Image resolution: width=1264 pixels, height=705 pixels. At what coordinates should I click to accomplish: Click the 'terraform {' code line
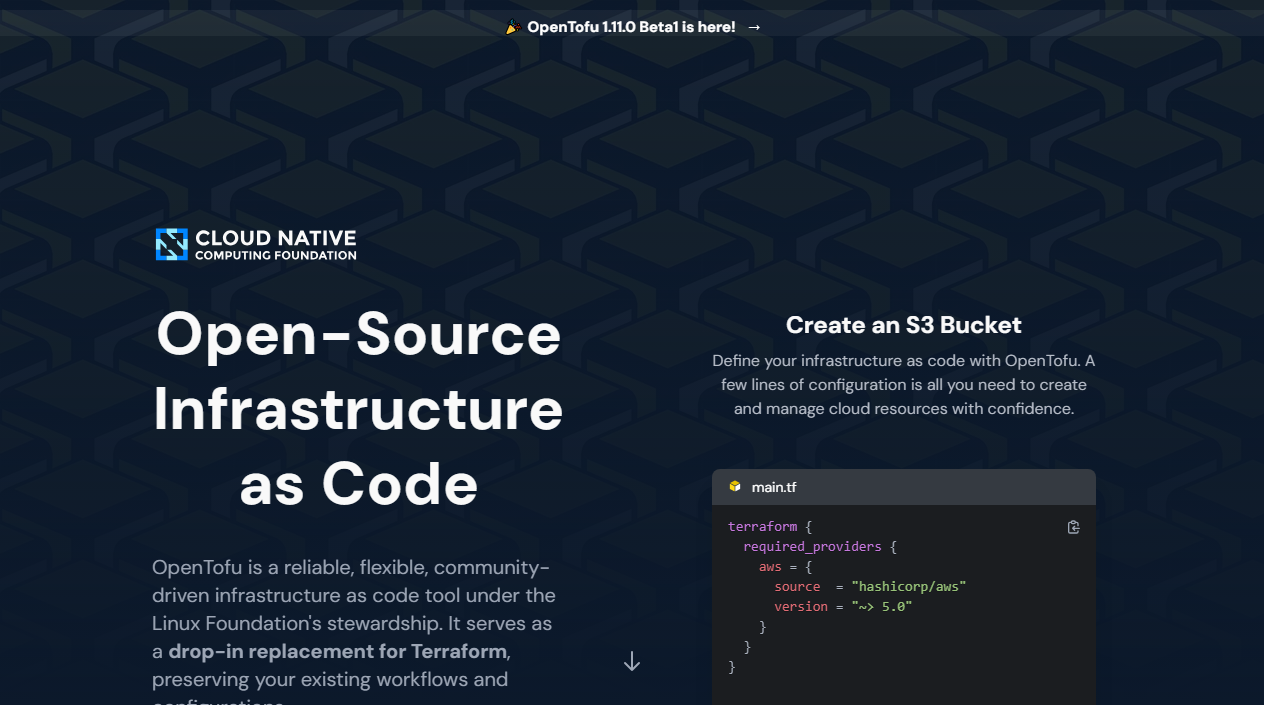coord(770,526)
